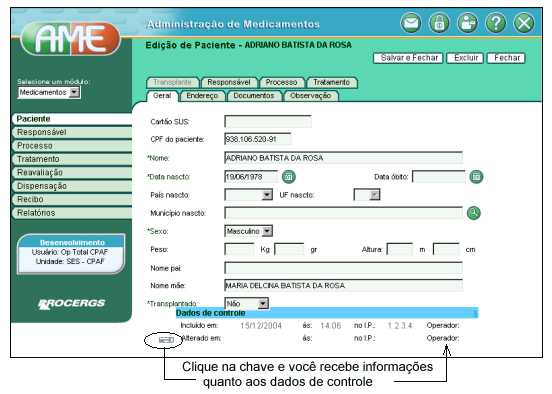Click the Excluir button
This screenshot has width=552, height=394.
(466, 58)
